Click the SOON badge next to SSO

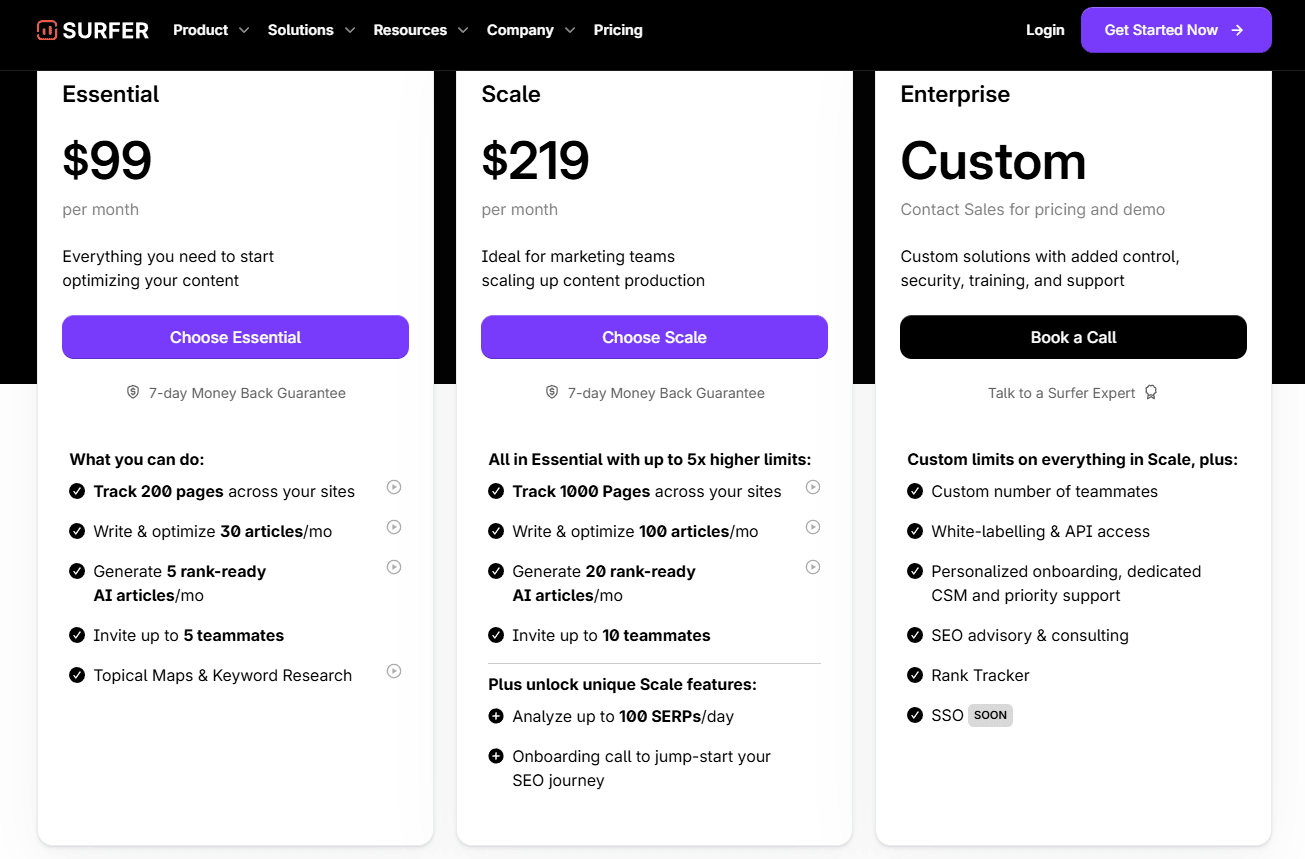coord(990,715)
